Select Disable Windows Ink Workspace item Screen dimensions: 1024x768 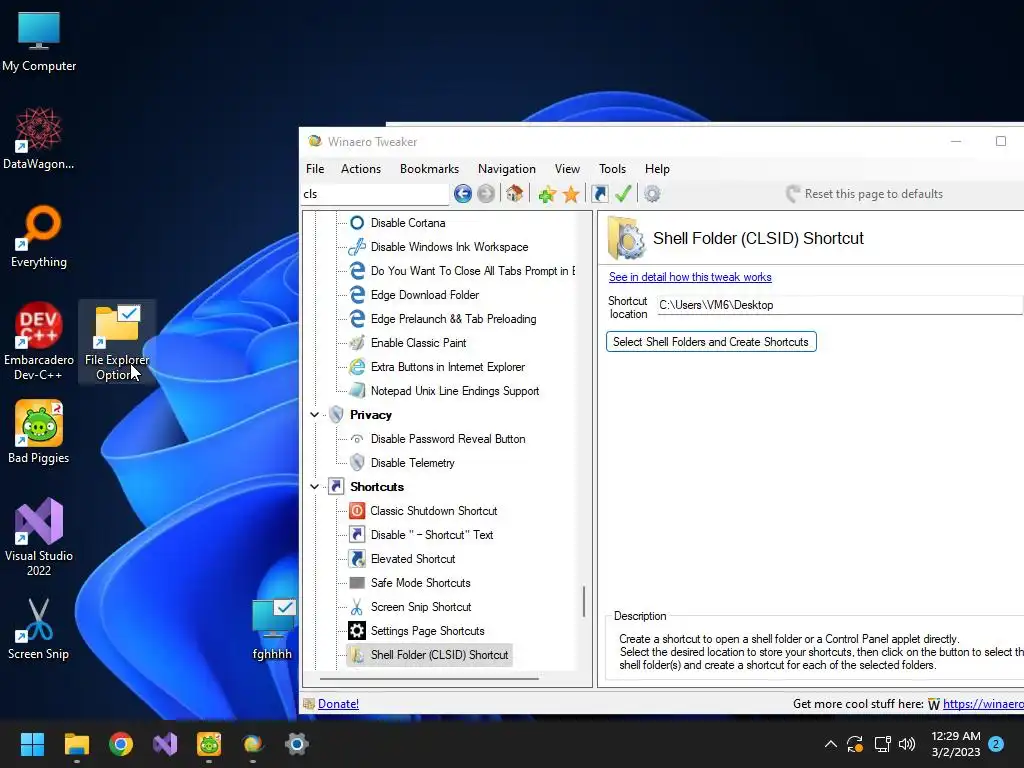[x=449, y=247]
